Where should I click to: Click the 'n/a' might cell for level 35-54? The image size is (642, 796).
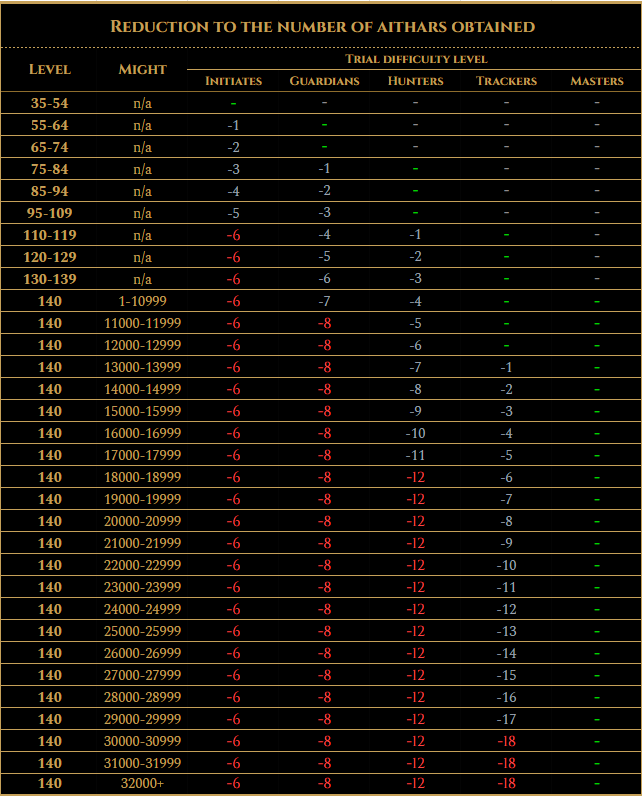[143, 103]
